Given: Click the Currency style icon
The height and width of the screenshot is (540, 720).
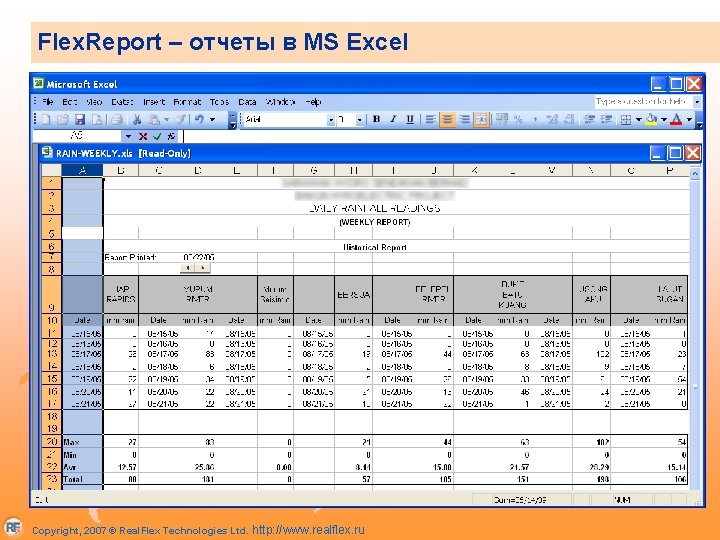Looking at the screenshot, I should pyautogui.click(x=502, y=119).
